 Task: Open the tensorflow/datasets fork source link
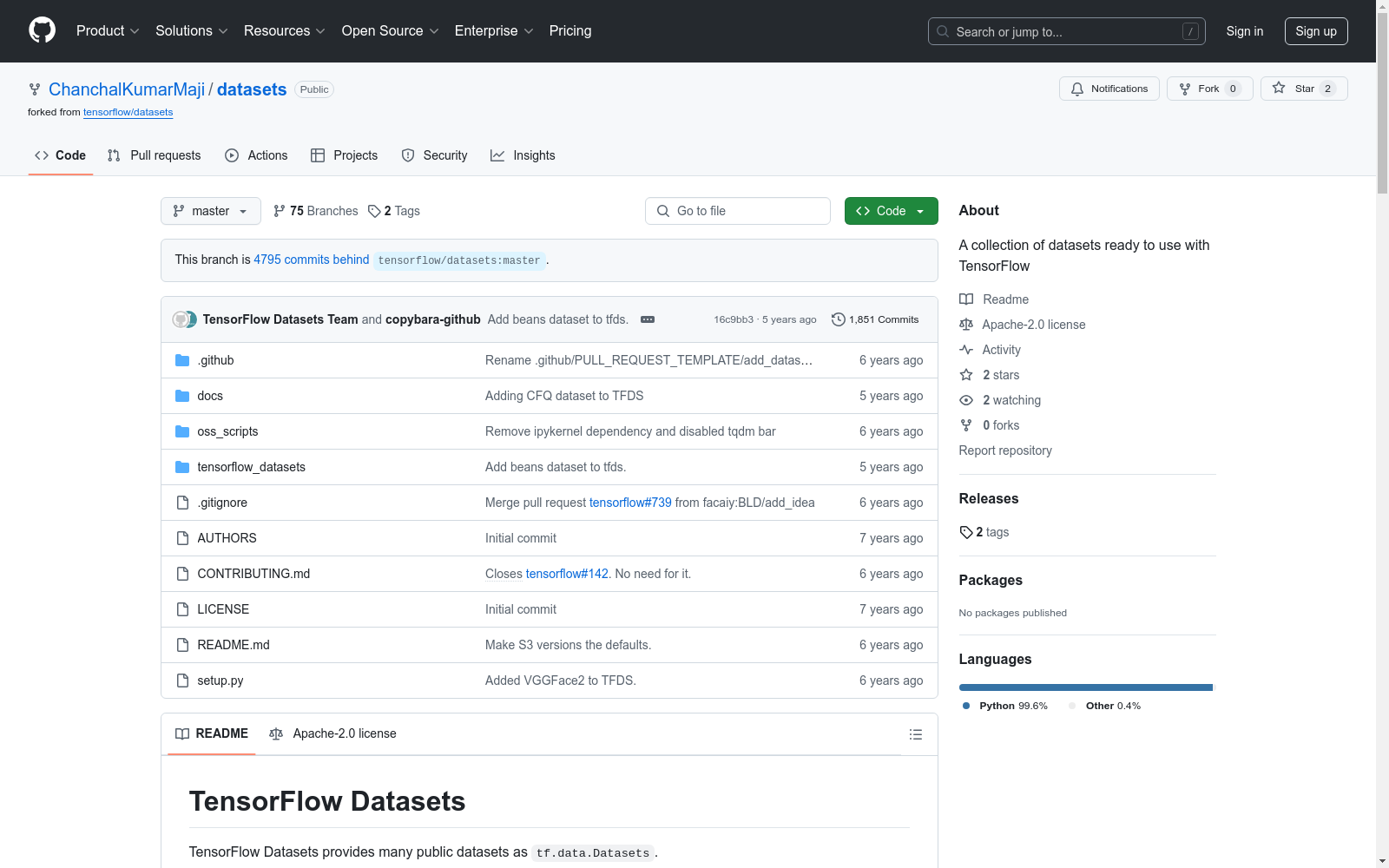[128, 113]
